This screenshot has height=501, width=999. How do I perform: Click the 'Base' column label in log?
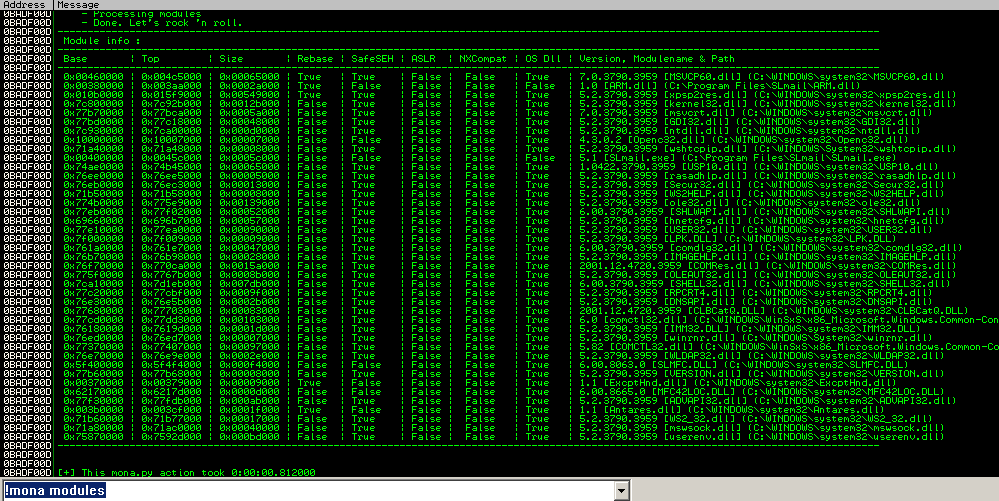[x=75, y=59]
